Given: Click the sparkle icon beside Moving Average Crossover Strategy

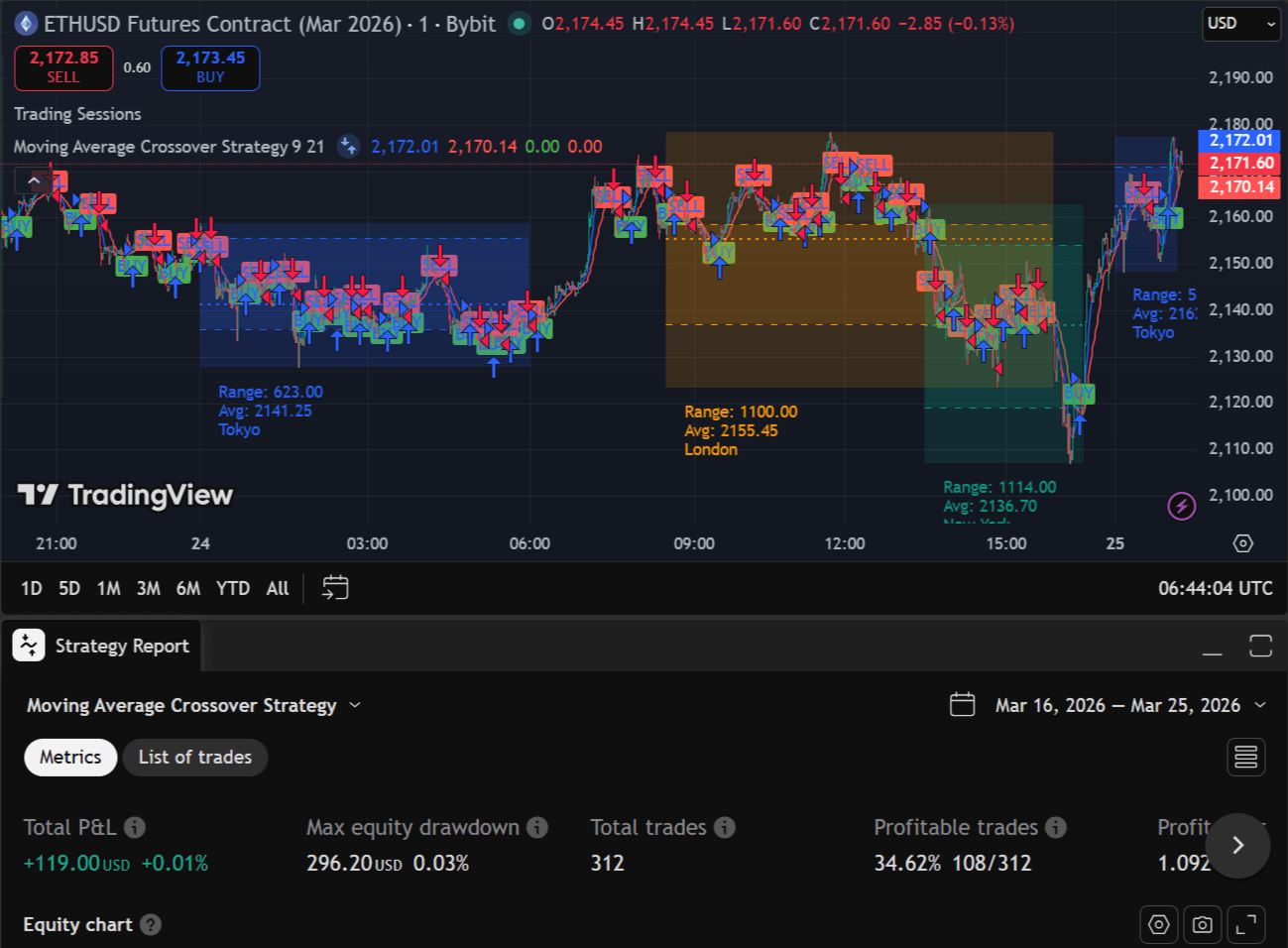Looking at the screenshot, I should (348, 146).
